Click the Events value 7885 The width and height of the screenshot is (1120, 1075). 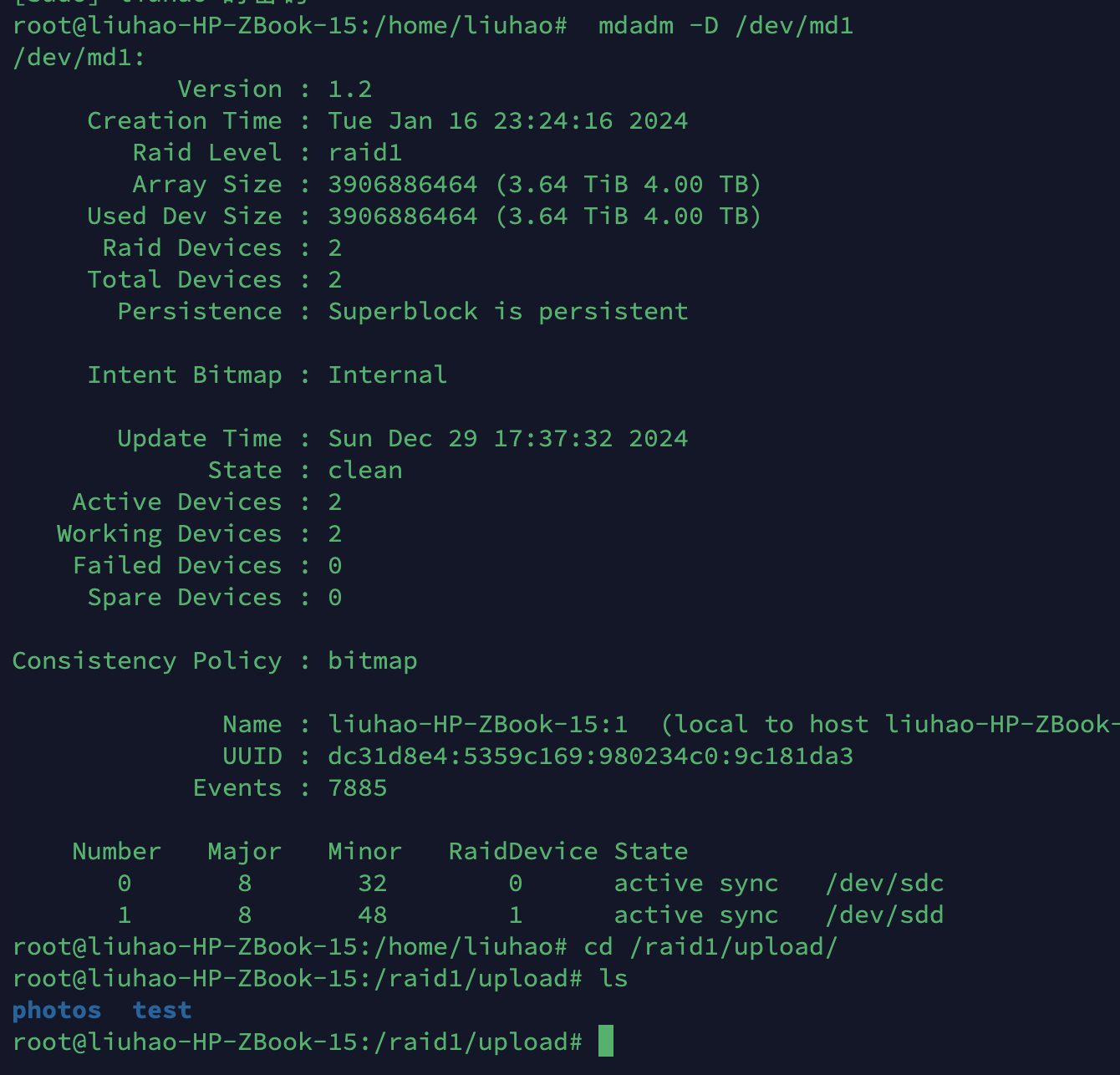(x=357, y=788)
